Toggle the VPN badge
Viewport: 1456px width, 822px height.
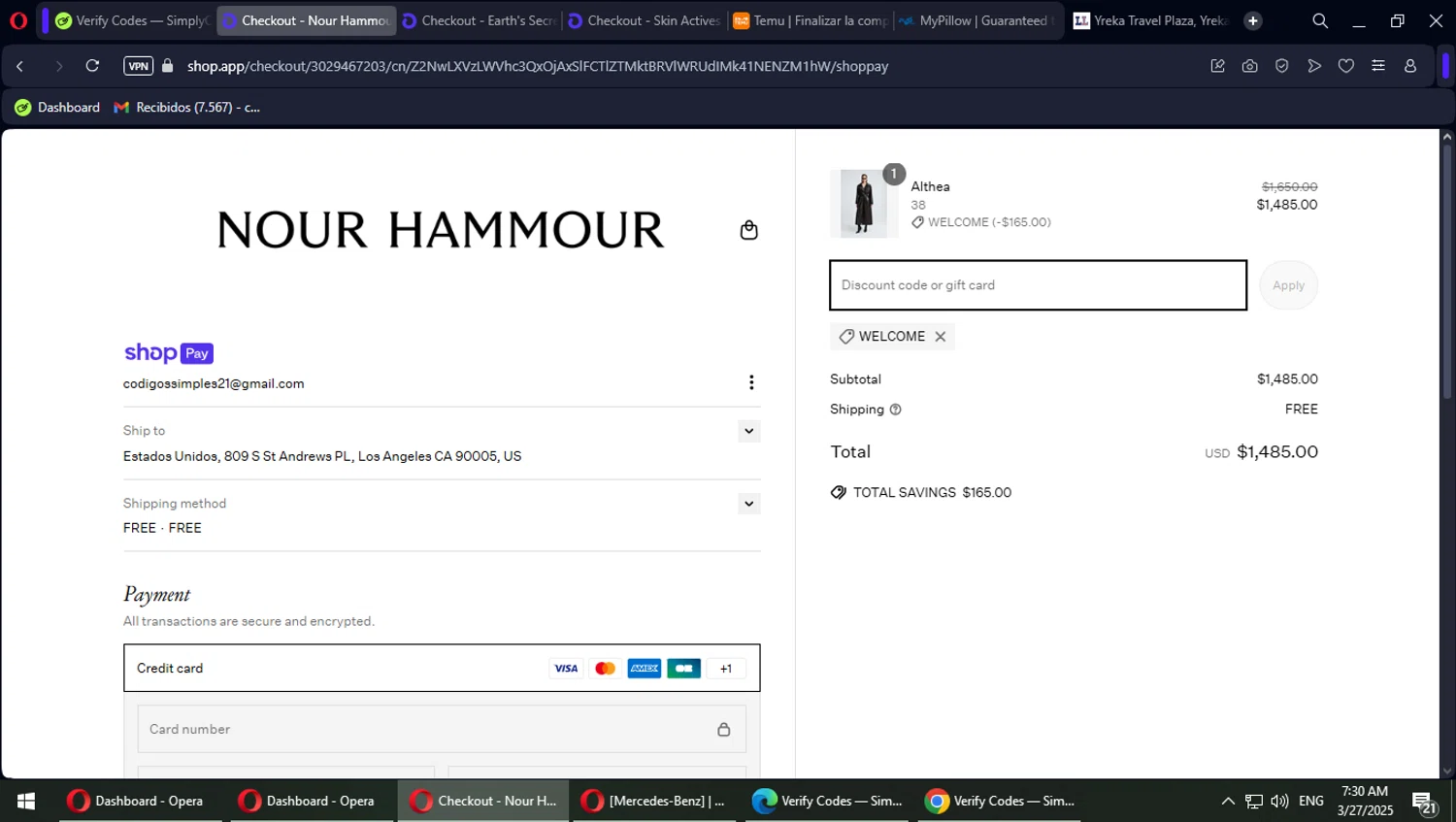[x=139, y=66]
